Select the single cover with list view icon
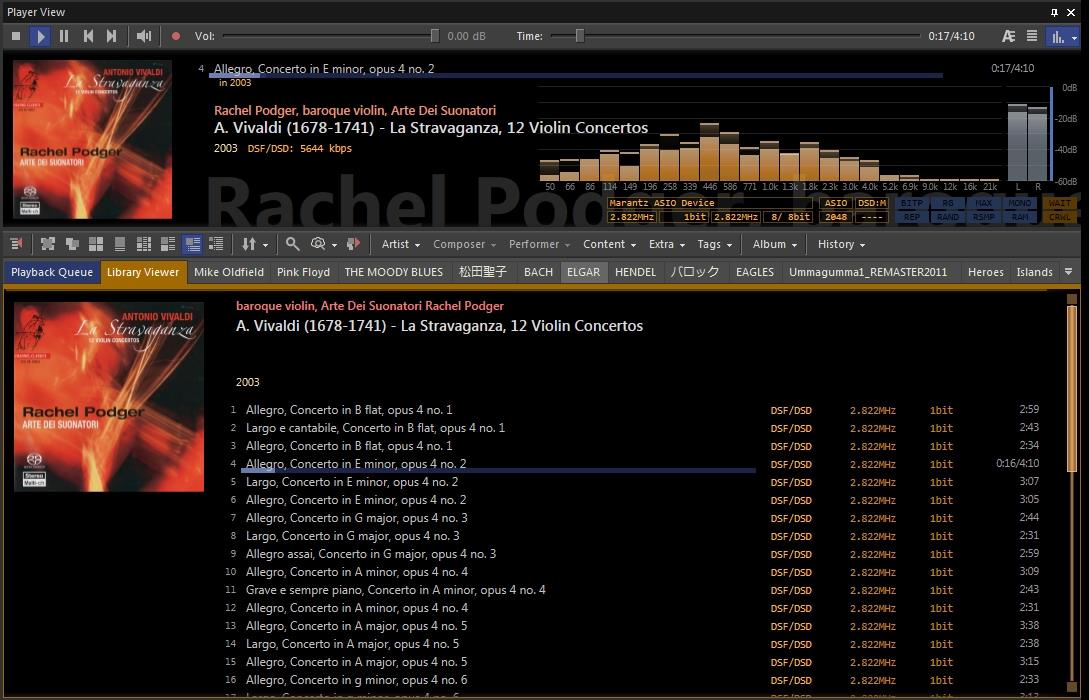Screen dimensions: 1089x700 (119, 244)
